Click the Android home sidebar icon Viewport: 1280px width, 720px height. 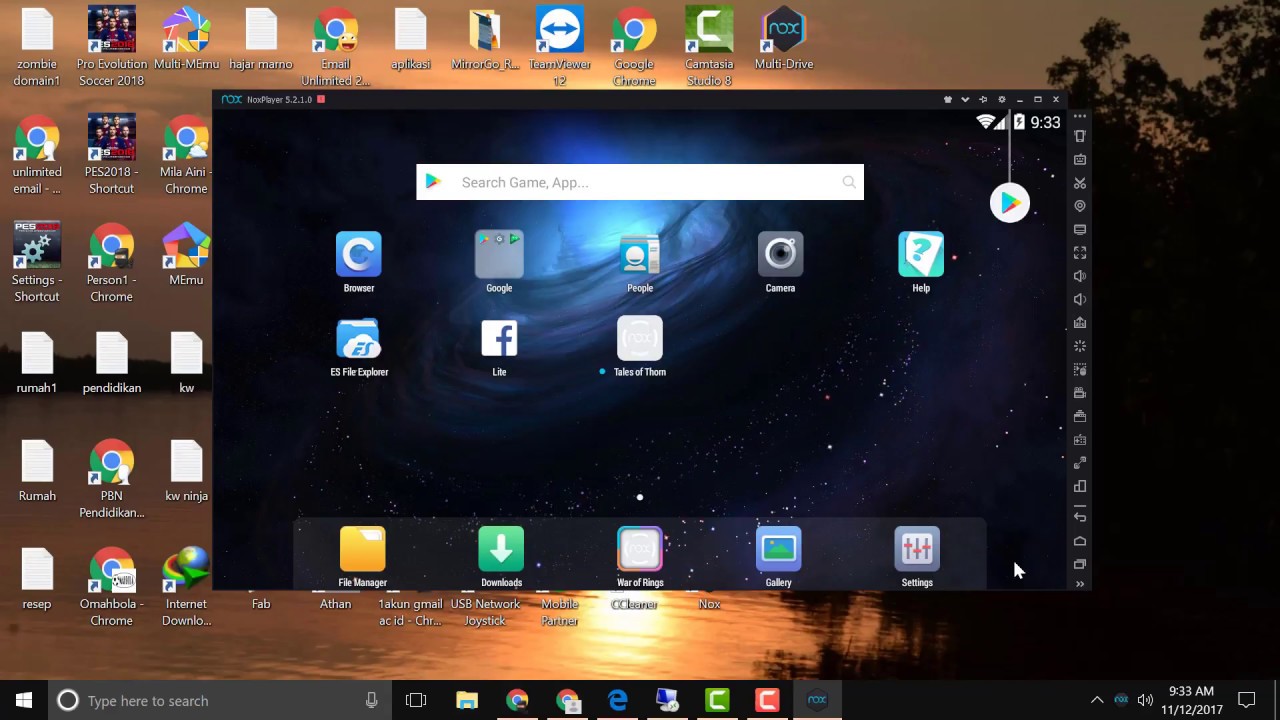coord(1080,541)
